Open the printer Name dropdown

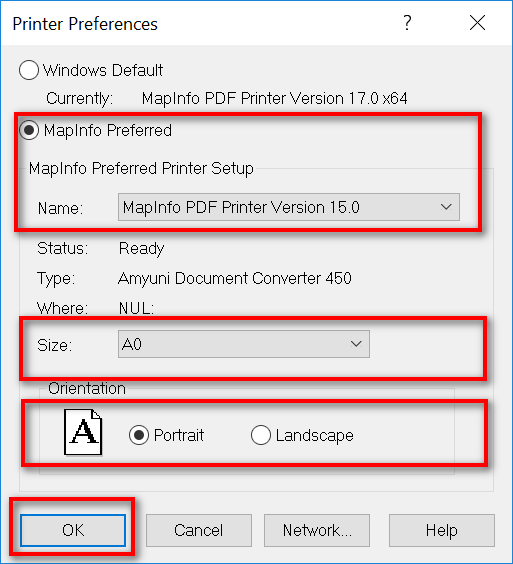point(289,207)
